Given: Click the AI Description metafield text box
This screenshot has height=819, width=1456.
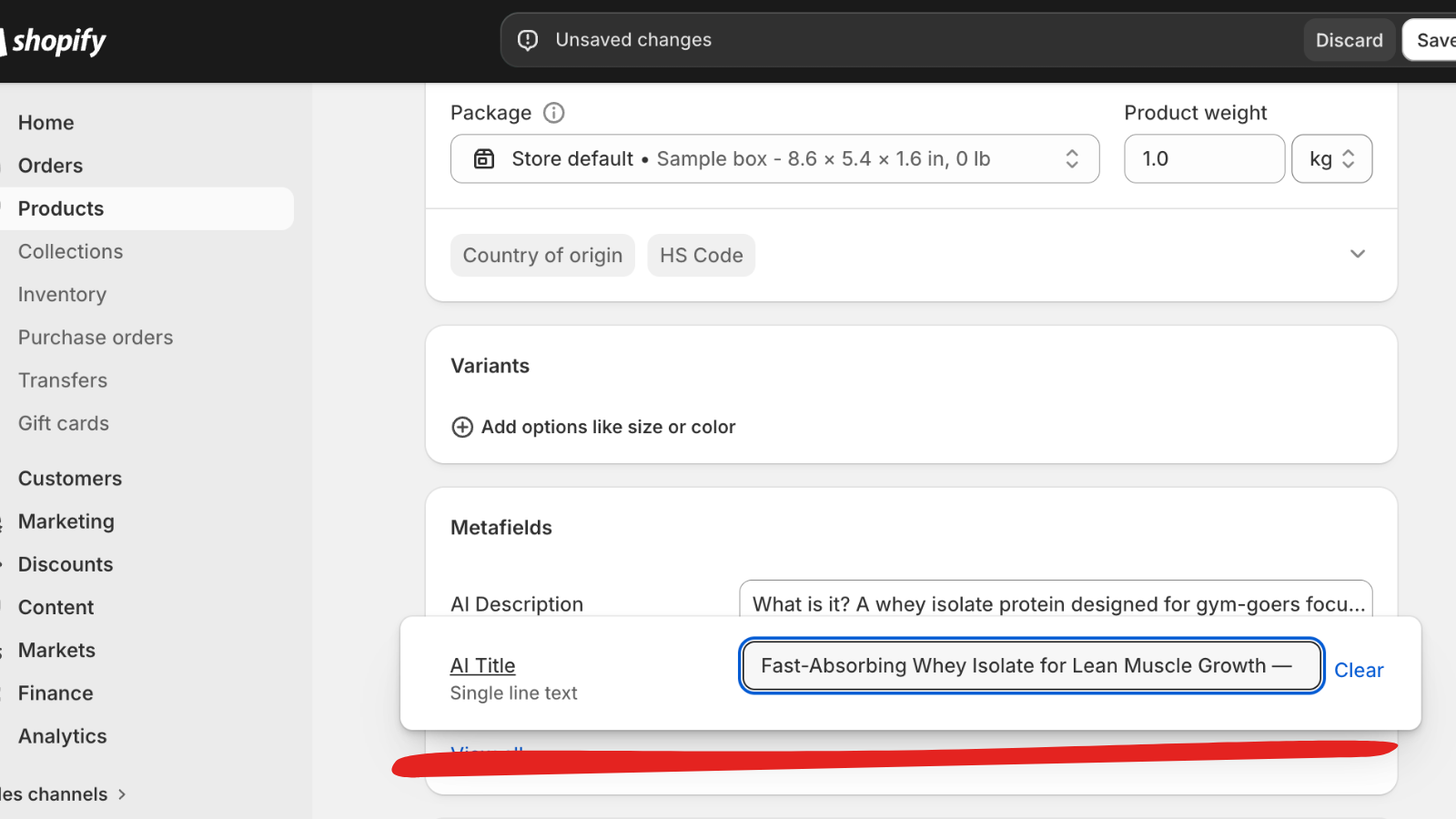Looking at the screenshot, I should point(1056,602).
